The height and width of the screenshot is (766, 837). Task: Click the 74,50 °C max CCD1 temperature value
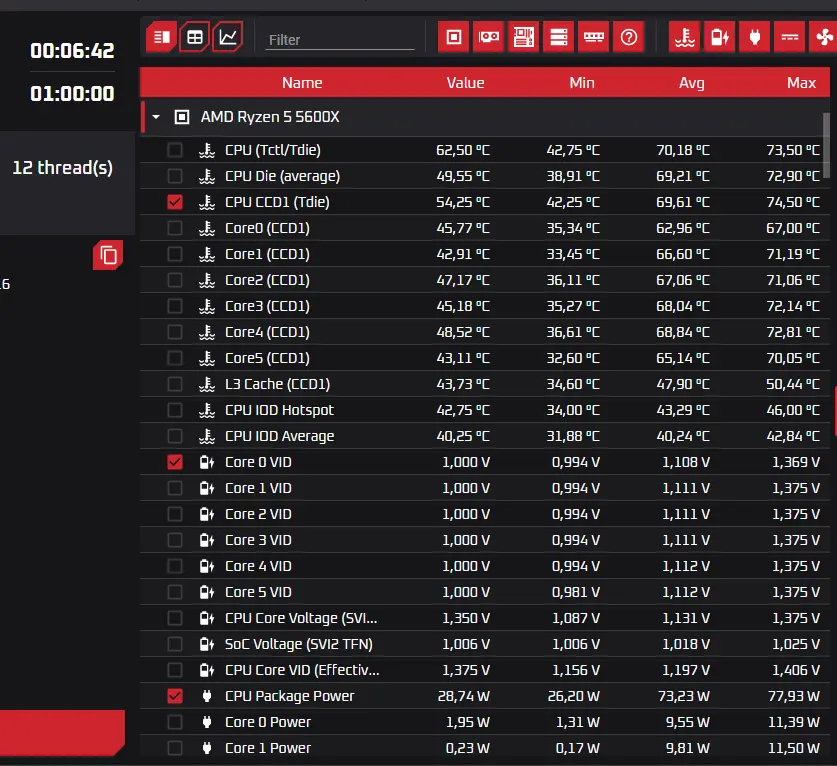793,202
